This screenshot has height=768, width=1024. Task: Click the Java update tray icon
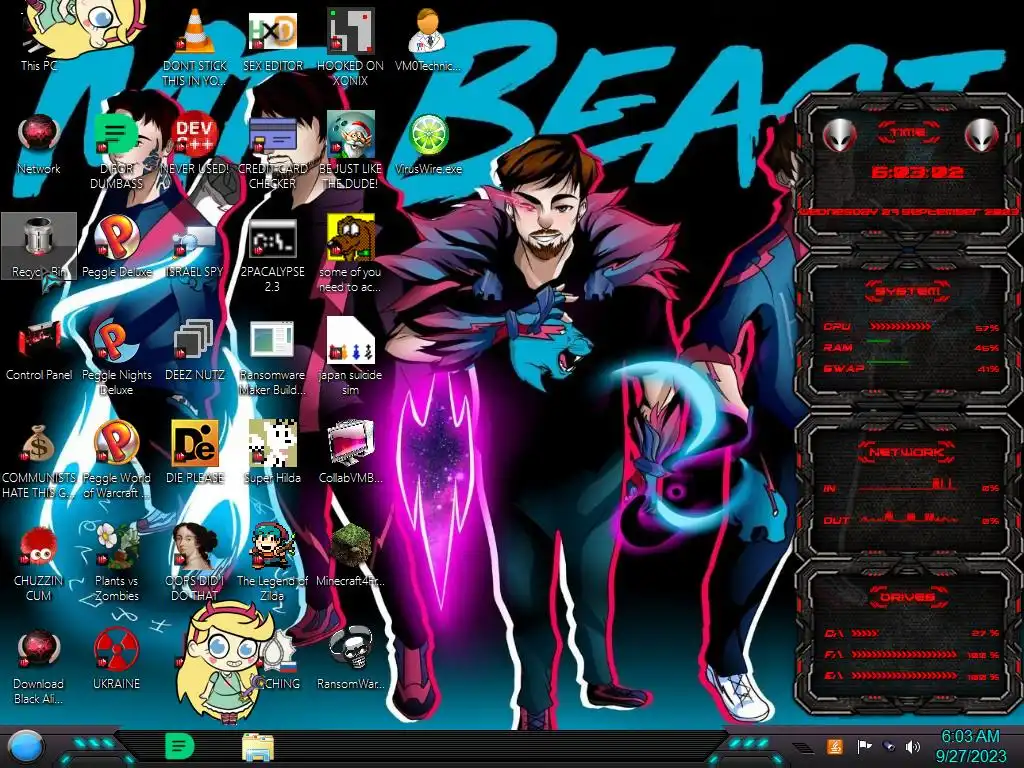click(x=835, y=746)
